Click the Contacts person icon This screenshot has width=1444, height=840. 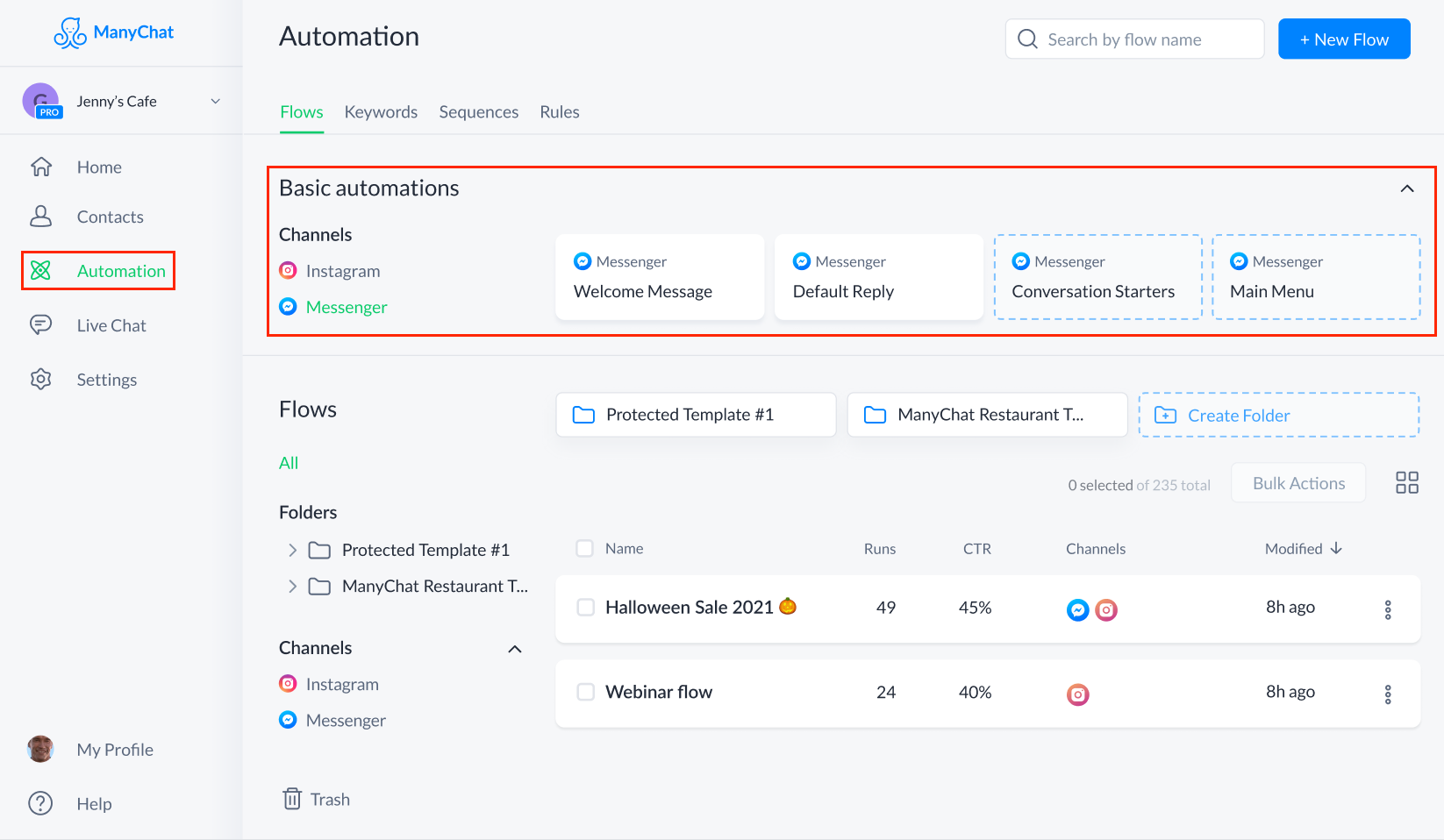41,216
